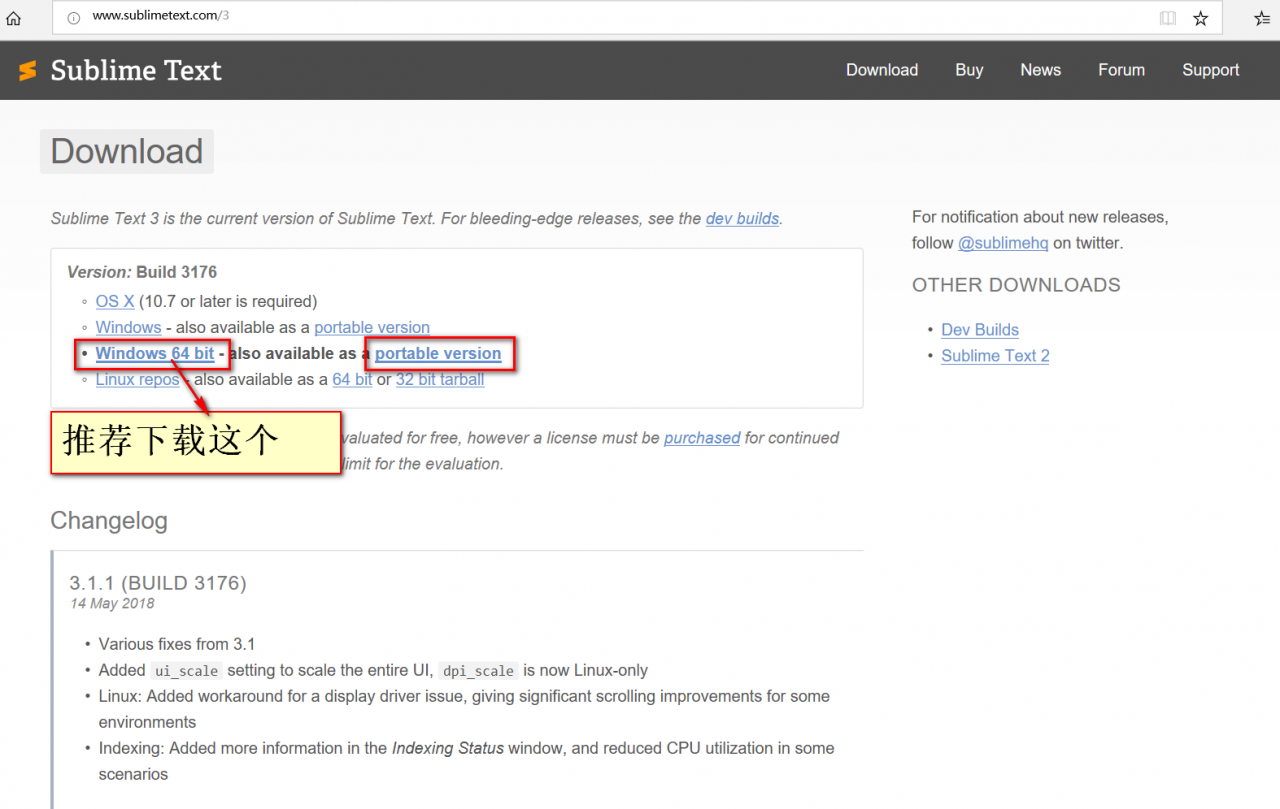Follow the dev builds link

(x=742, y=218)
